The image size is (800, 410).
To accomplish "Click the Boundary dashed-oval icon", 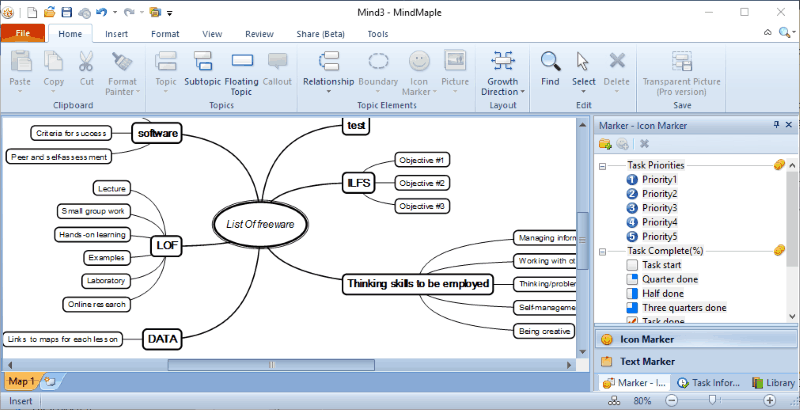I will 378,61.
